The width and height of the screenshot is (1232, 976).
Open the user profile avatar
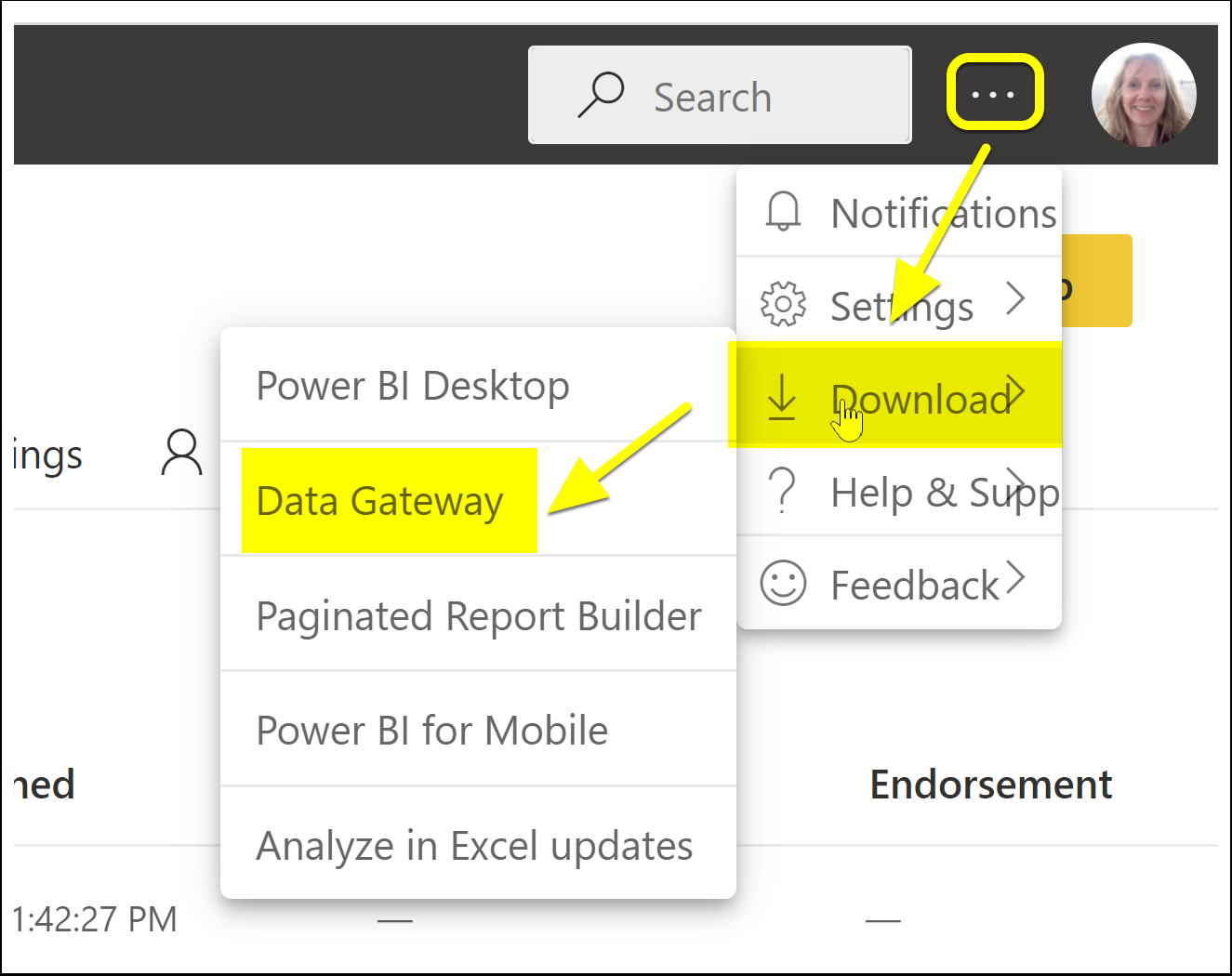pyautogui.click(x=1144, y=95)
